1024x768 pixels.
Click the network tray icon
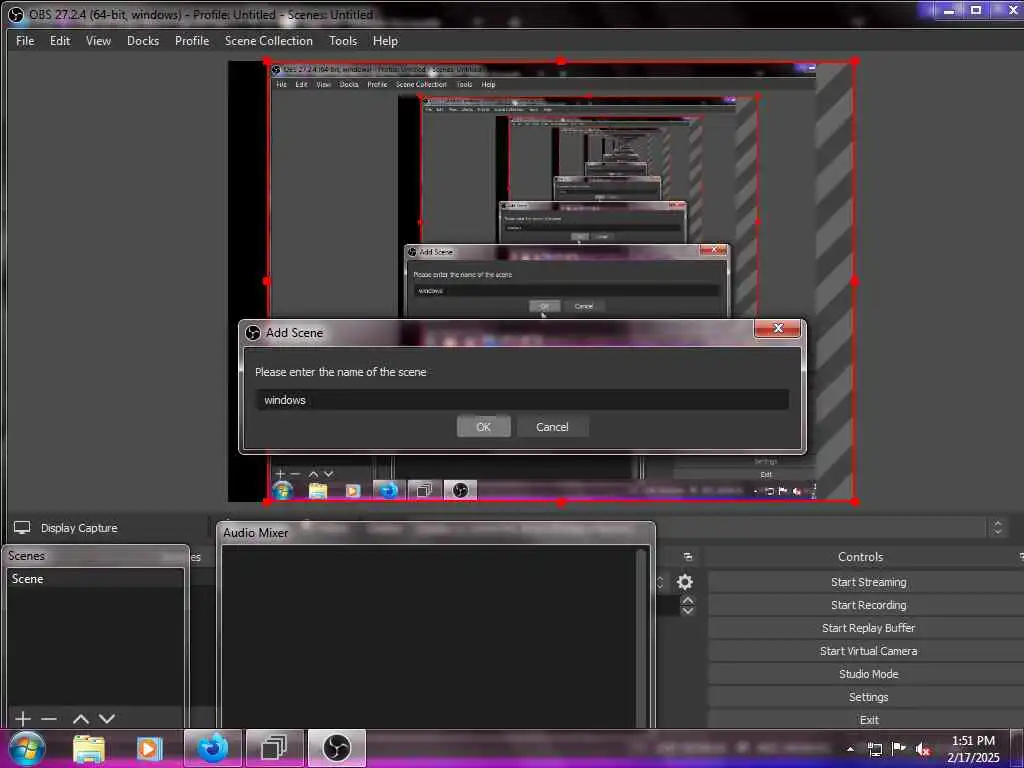click(874, 749)
